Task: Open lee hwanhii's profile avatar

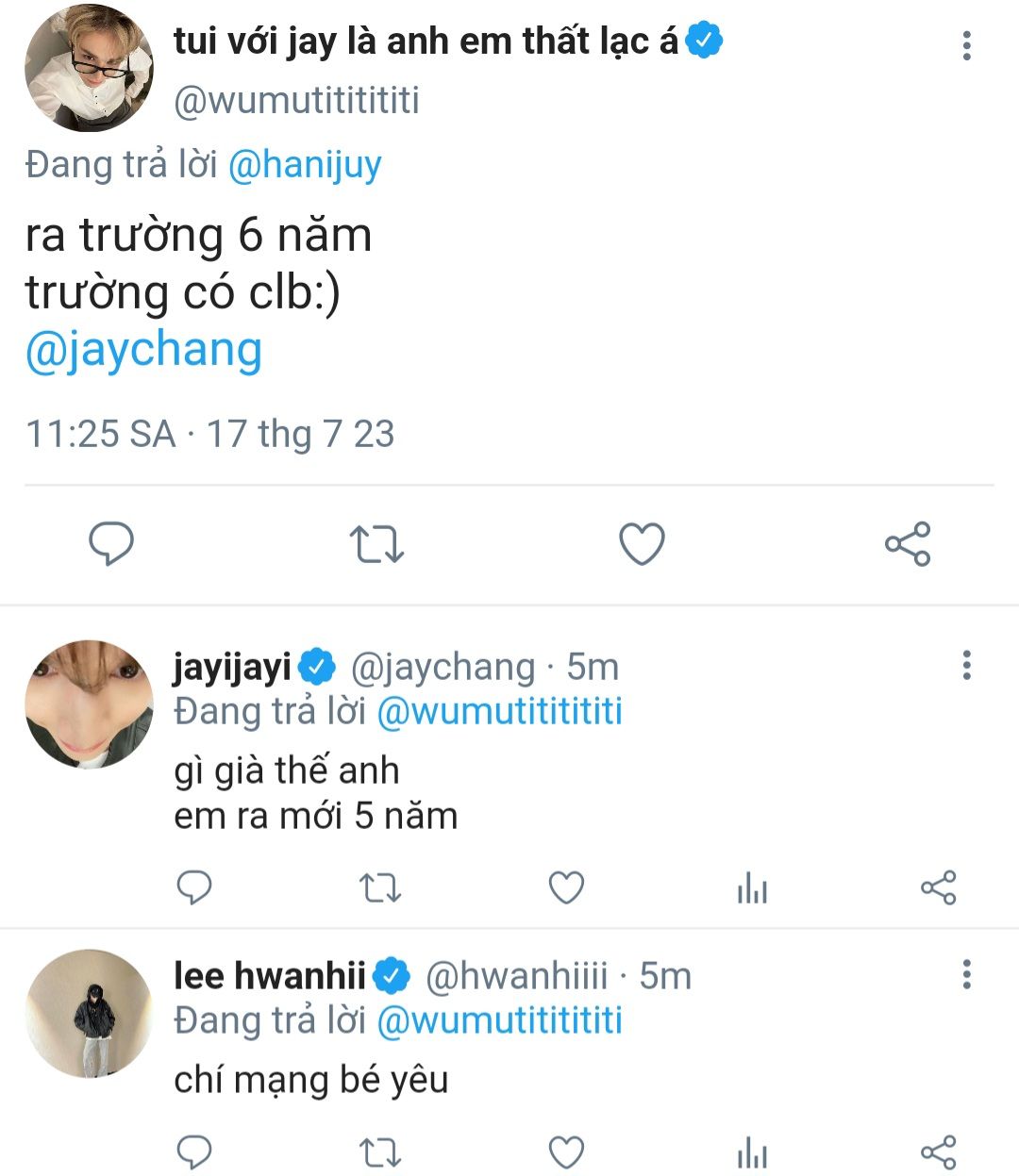Action: click(89, 1013)
